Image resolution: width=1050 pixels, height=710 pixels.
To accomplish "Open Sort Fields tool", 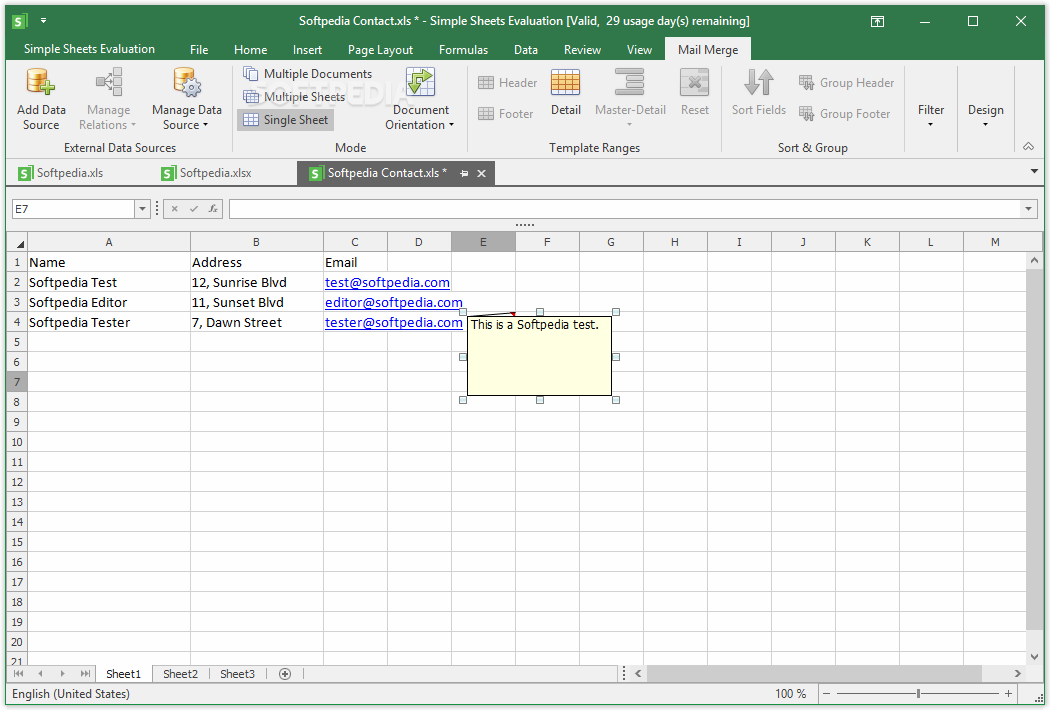I will click(759, 94).
